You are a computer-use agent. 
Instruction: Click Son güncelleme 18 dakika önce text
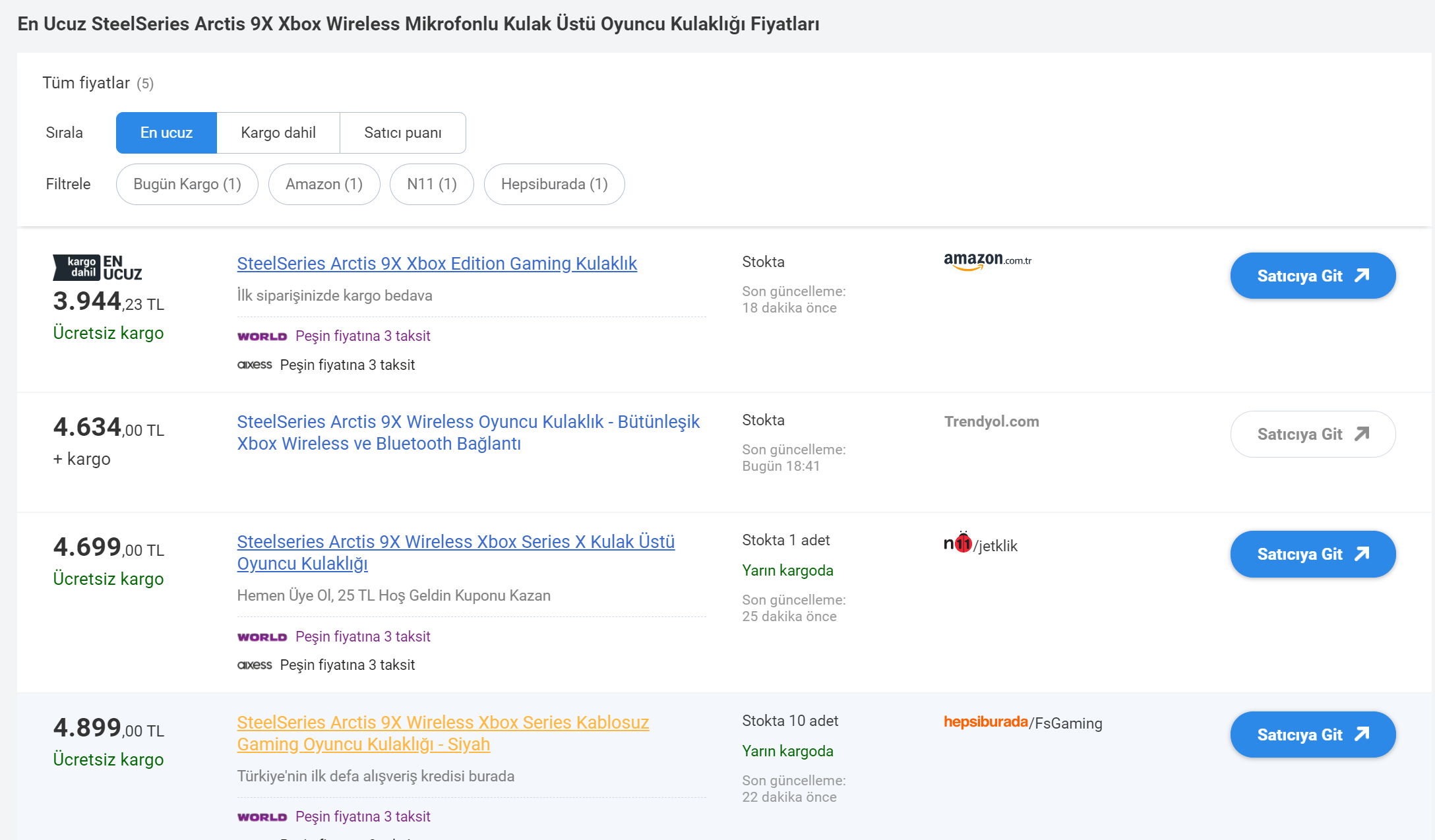click(794, 299)
